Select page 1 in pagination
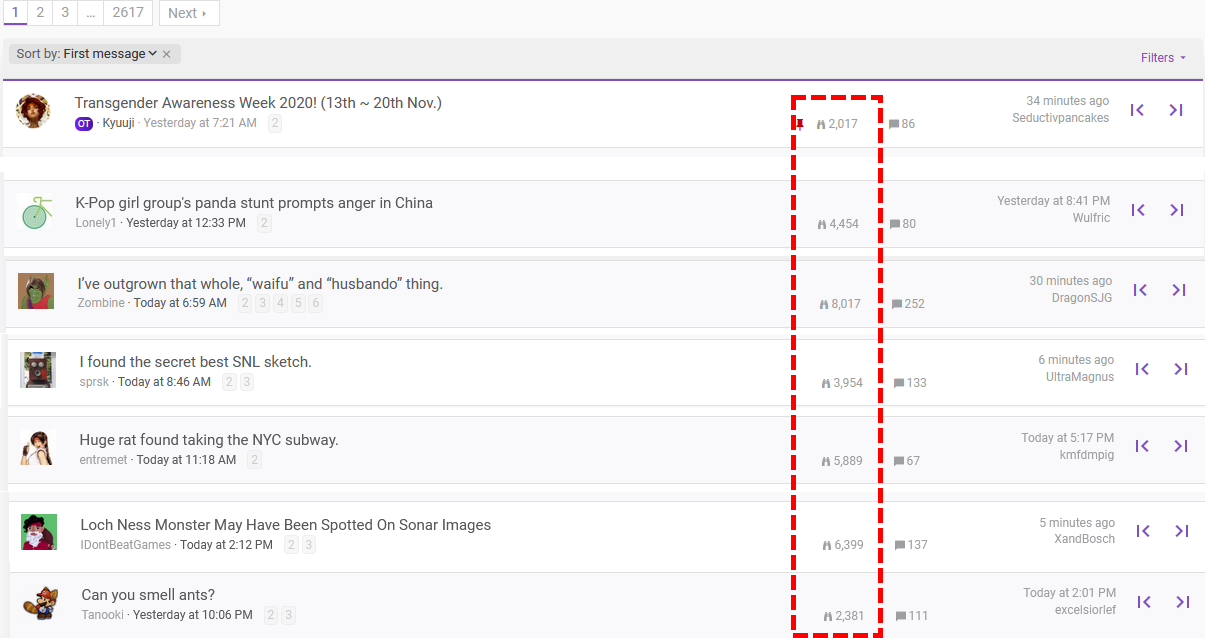The width and height of the screenshot is (1205, 638). click(15, 13)
